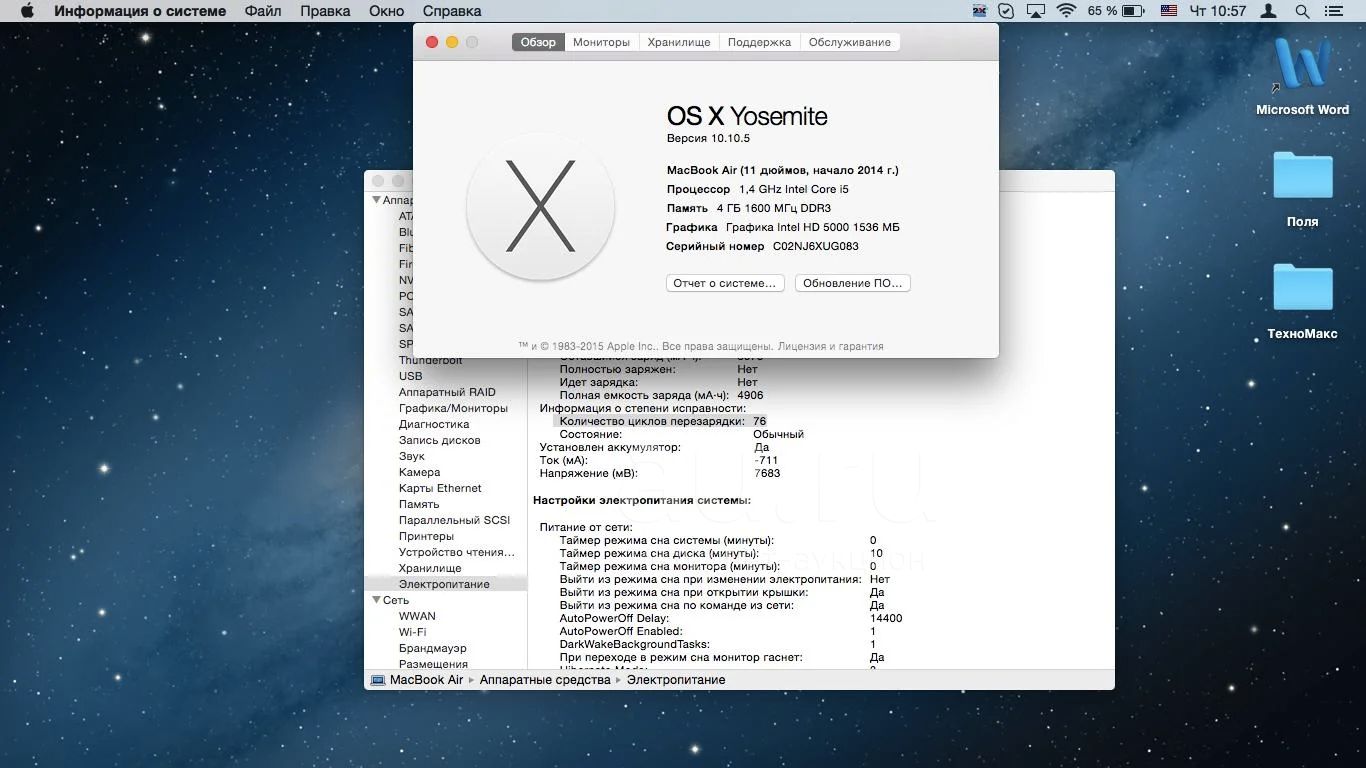The width and height of the screenshot is (1366, 768).
Task: Open the AirPlay display menu
Action: tap(1036, 11)
